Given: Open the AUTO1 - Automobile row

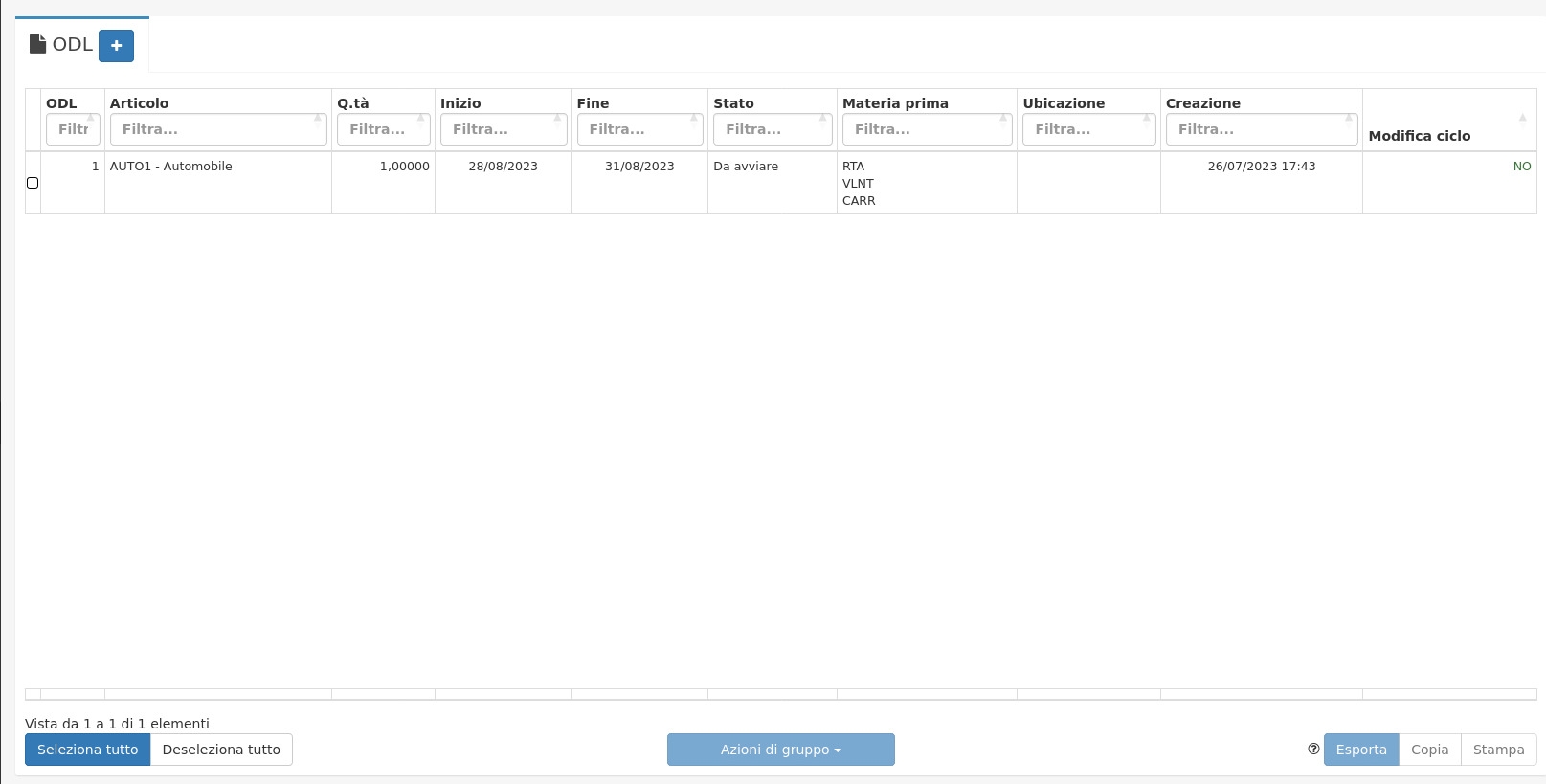Looking at the screenshot, I should point(171,167).
